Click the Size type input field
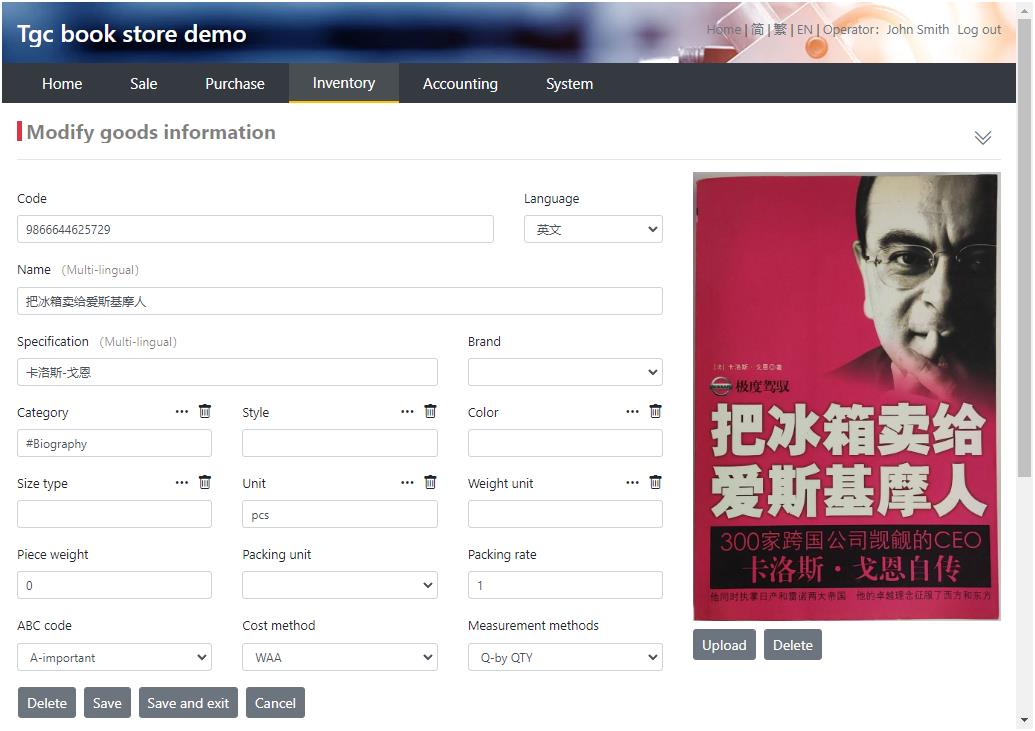This screenshot has width=1035, height=731. pyautogui.click(x=114, y=514)
